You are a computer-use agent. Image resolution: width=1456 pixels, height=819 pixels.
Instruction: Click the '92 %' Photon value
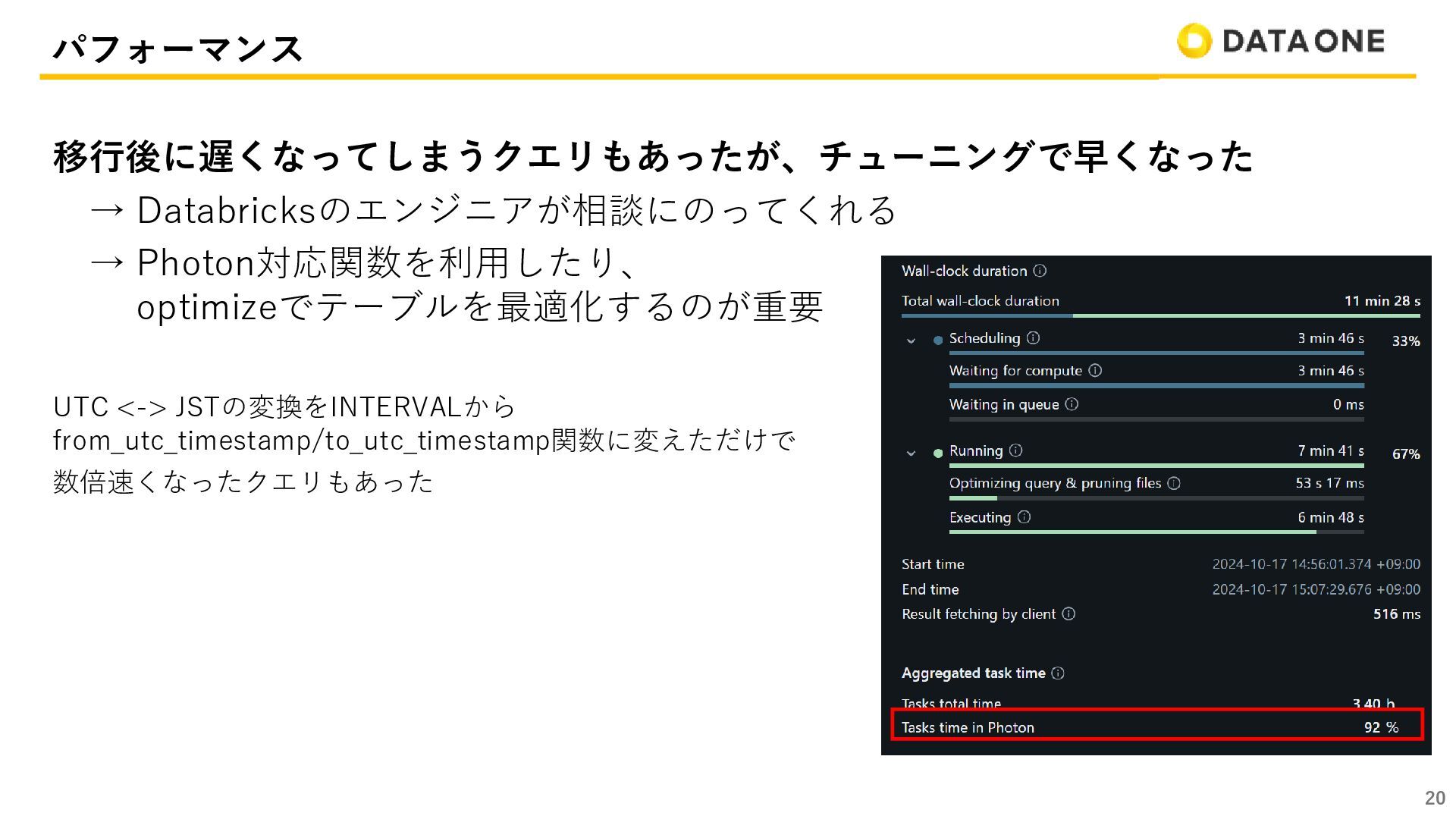click(x=1381, y=727)
